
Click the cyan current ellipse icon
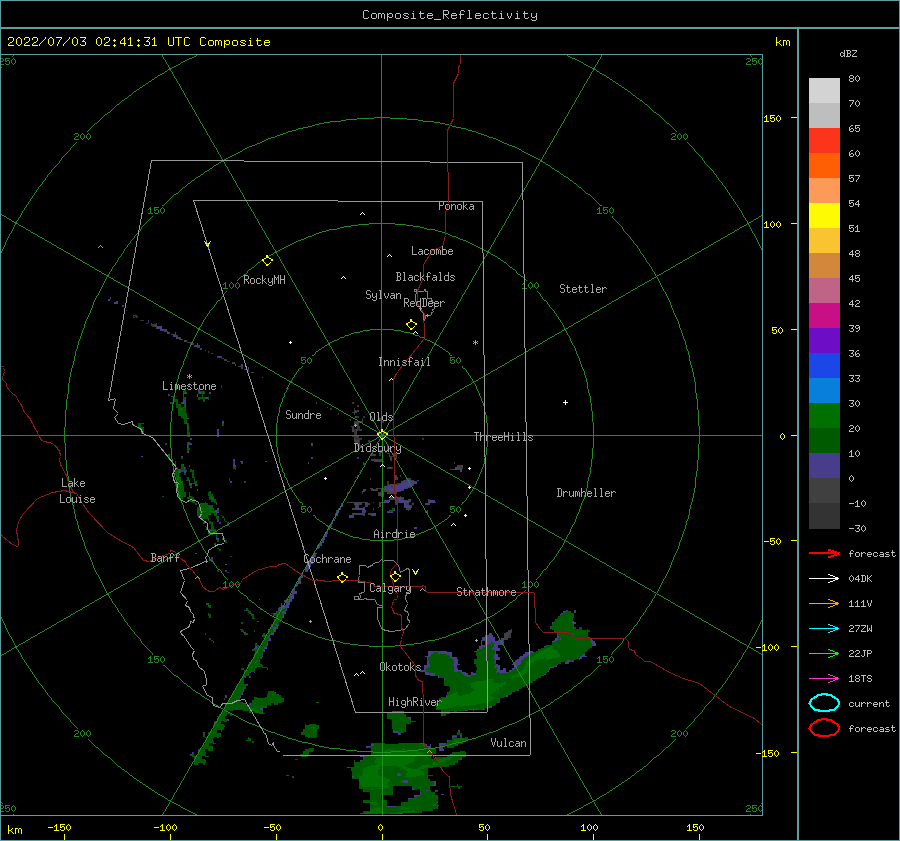click(824, 703)
